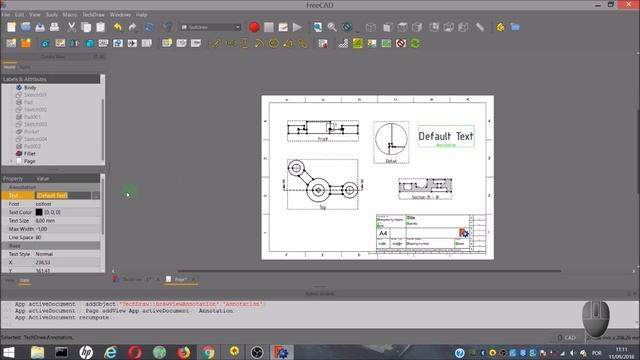Click the Text Size value 8,00 mm
The width and height of the screenshot is (640, 360).
click(45, 221)
